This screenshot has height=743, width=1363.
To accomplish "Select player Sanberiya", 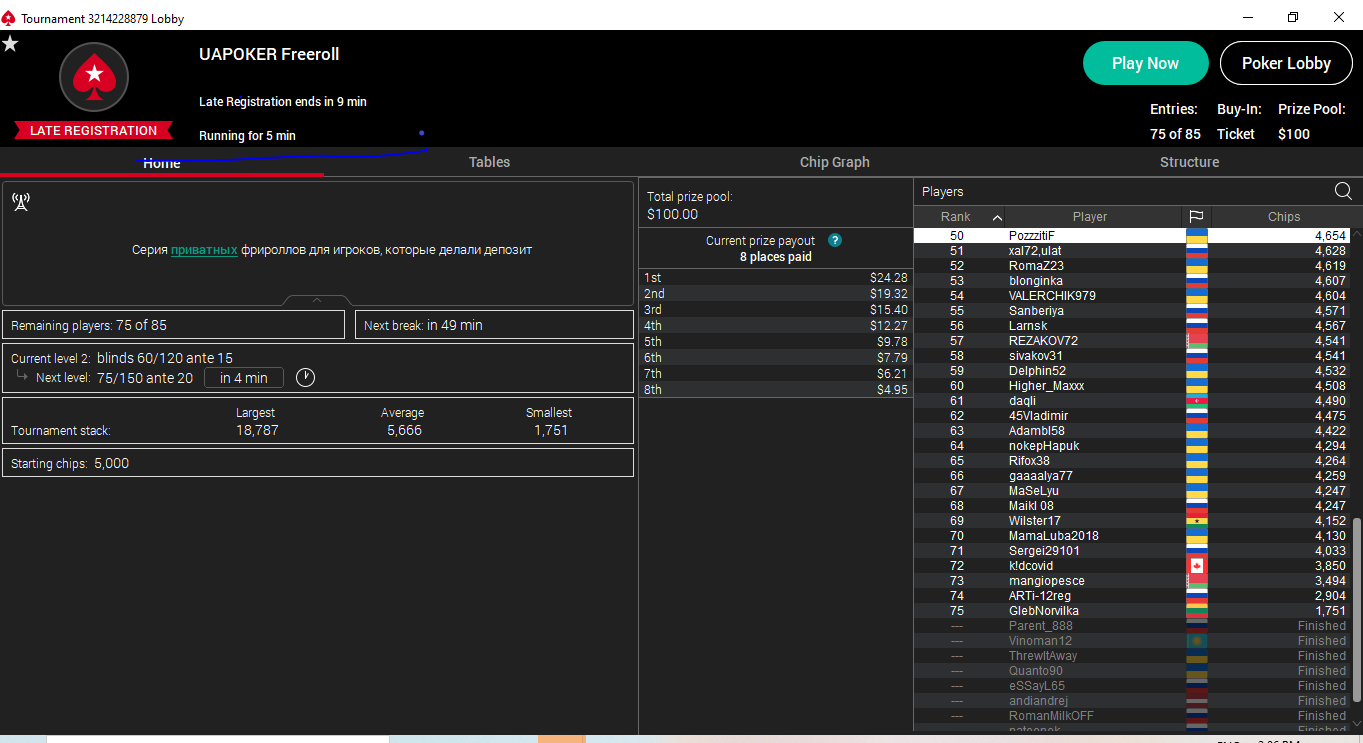I will point(1131,311).
